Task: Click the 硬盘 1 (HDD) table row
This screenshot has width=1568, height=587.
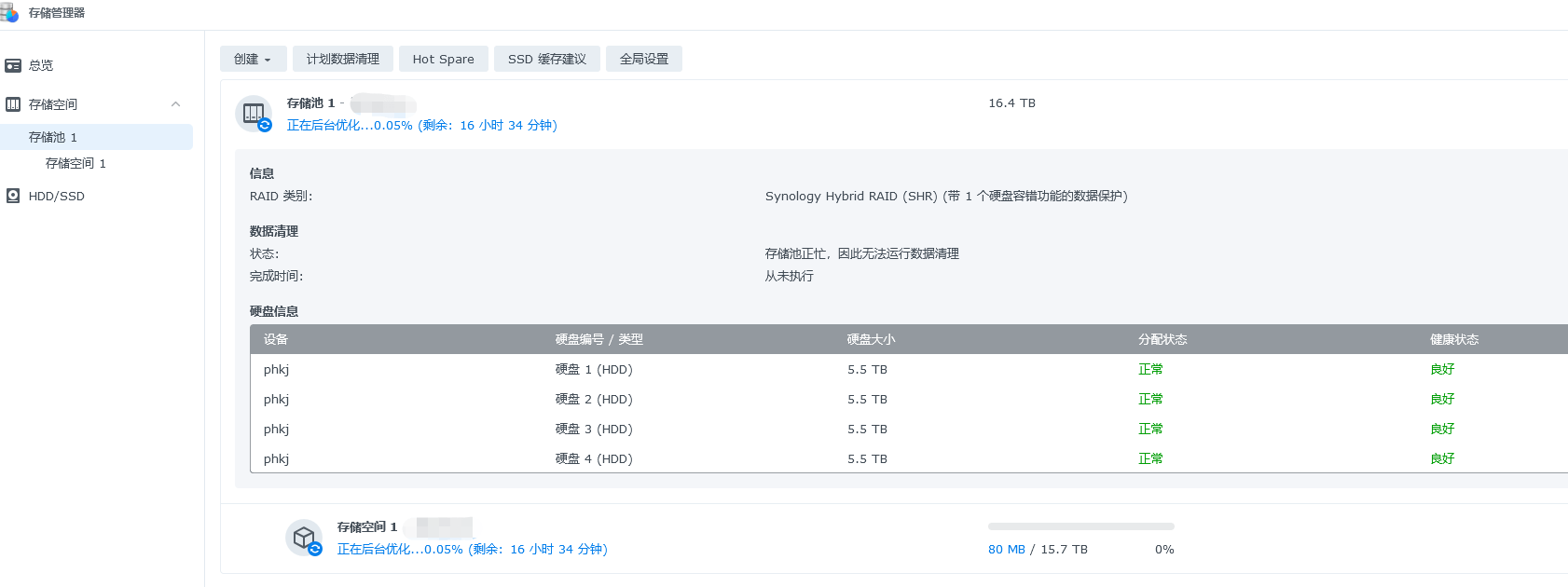Action: click(x=593, y=369)
